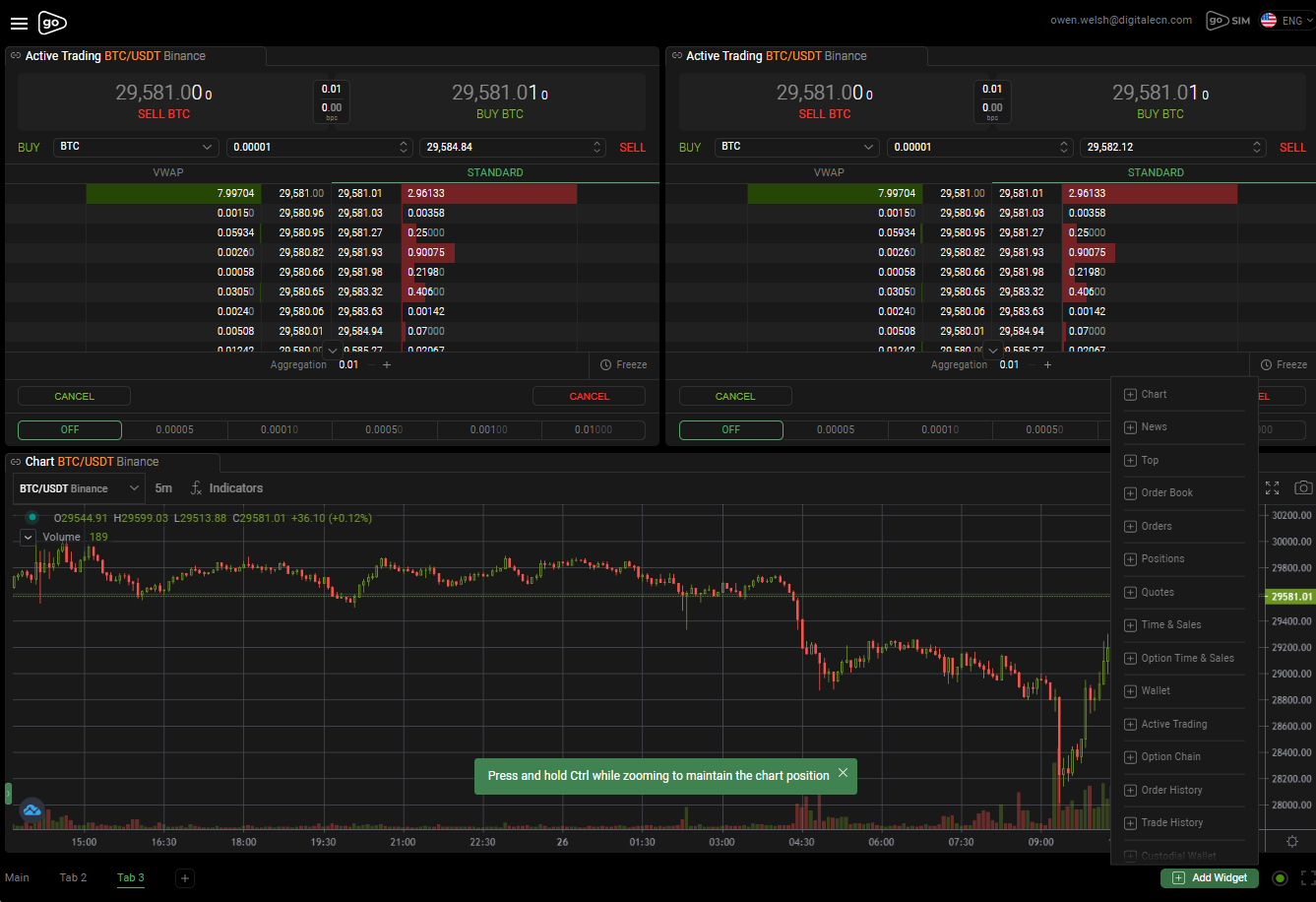Click red CANCEL button in left widget

pos(590,396)
